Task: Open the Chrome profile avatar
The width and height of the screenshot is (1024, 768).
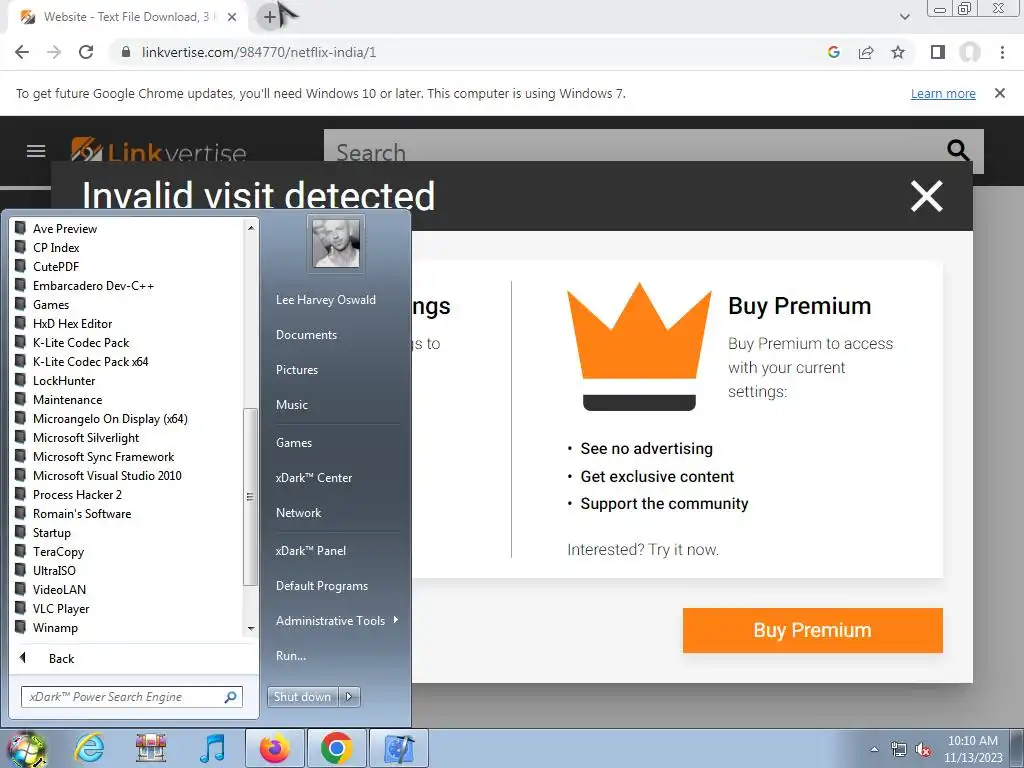Action: tap(970, 52)
